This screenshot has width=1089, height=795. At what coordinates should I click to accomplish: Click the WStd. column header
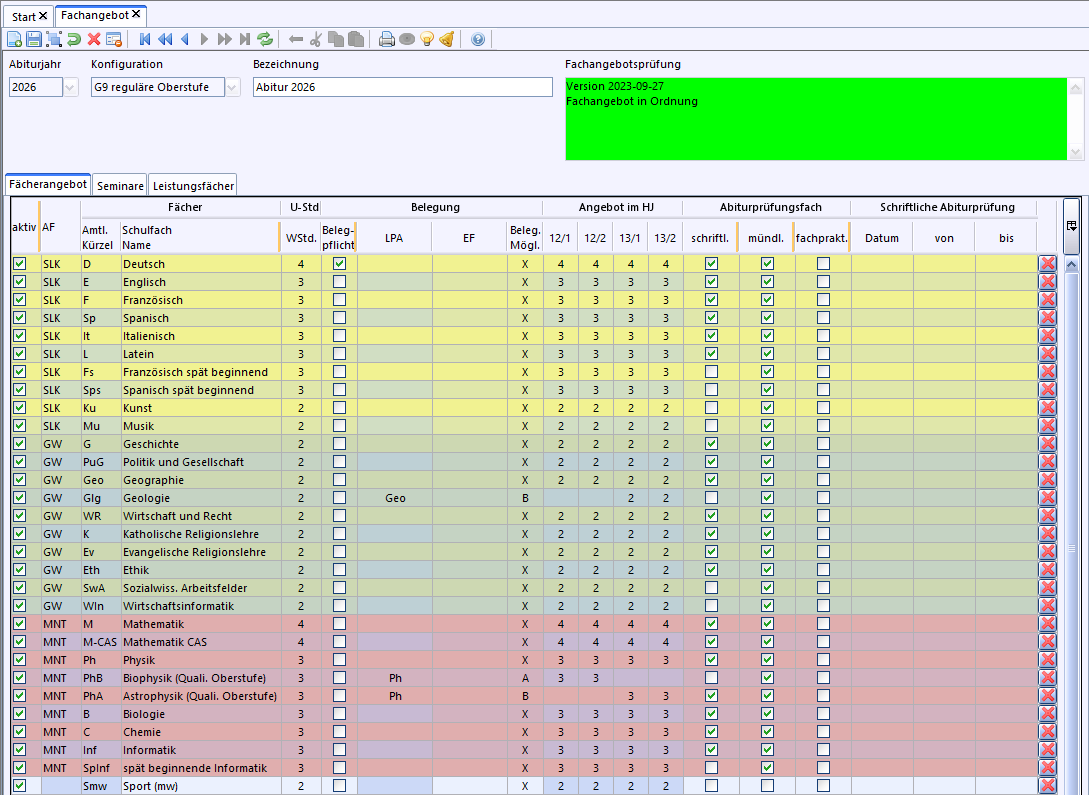[301, 238]
